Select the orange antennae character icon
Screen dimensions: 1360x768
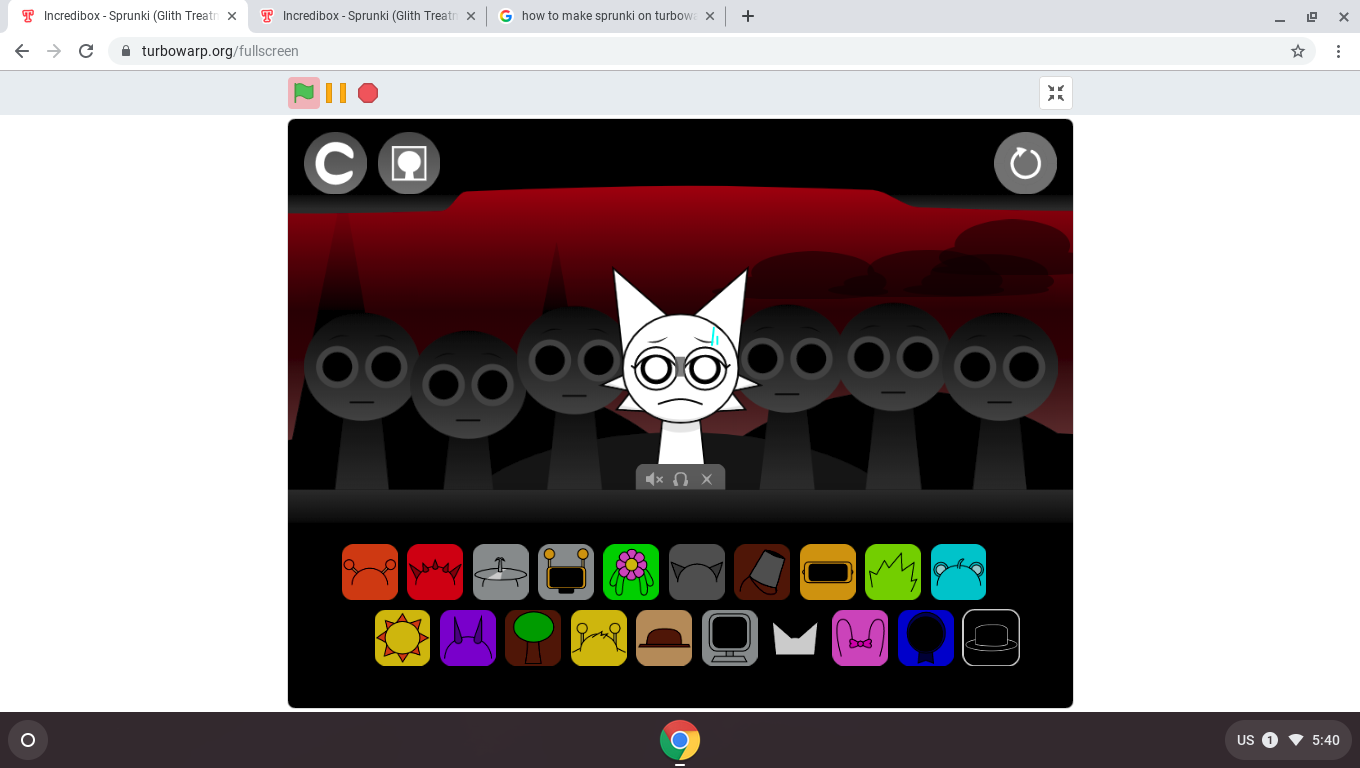[x=370, y=572]
